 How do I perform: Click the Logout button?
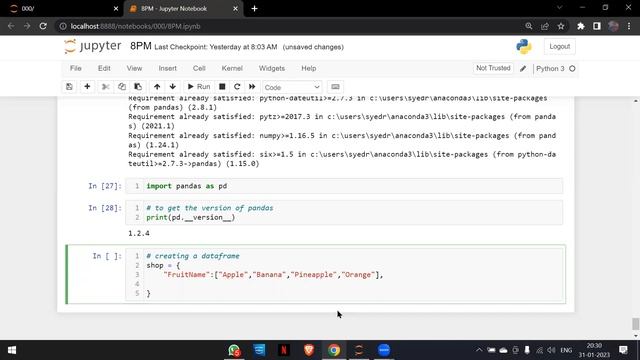560,47
